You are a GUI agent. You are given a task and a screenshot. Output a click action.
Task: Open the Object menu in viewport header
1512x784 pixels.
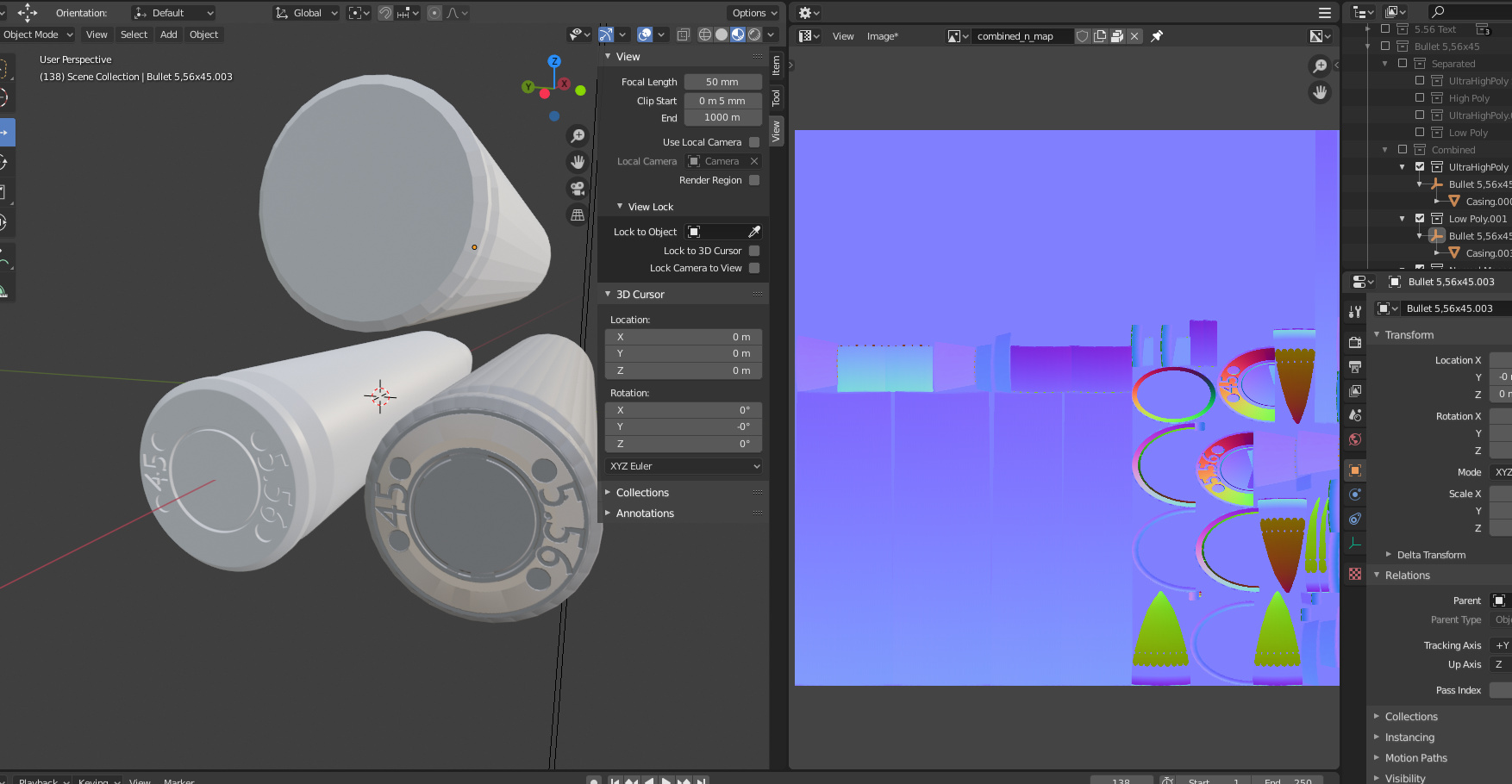(x=203, y=34)
